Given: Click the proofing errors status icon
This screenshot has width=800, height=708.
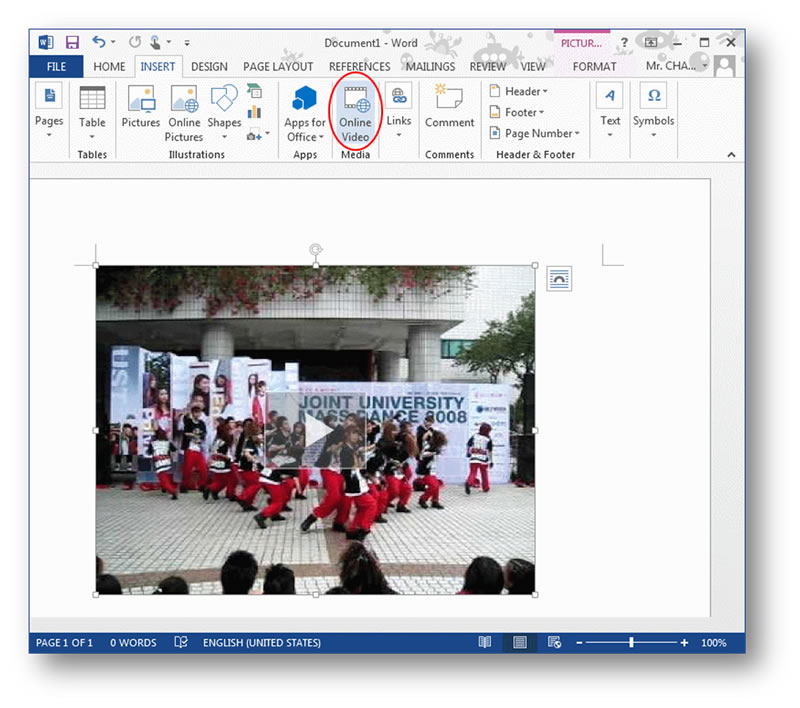Looking at the screenshot, I should click(181, 643).
